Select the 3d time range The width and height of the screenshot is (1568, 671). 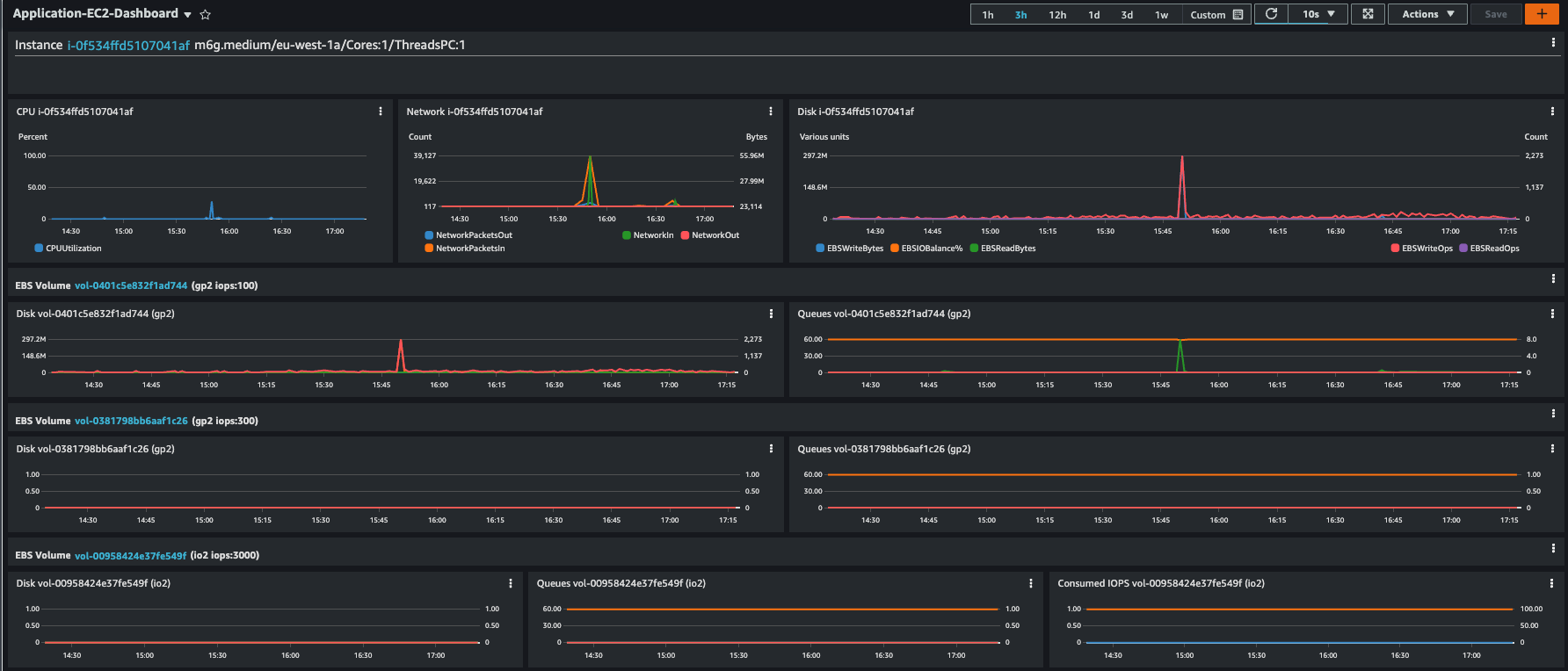(x=1127, y=15)
